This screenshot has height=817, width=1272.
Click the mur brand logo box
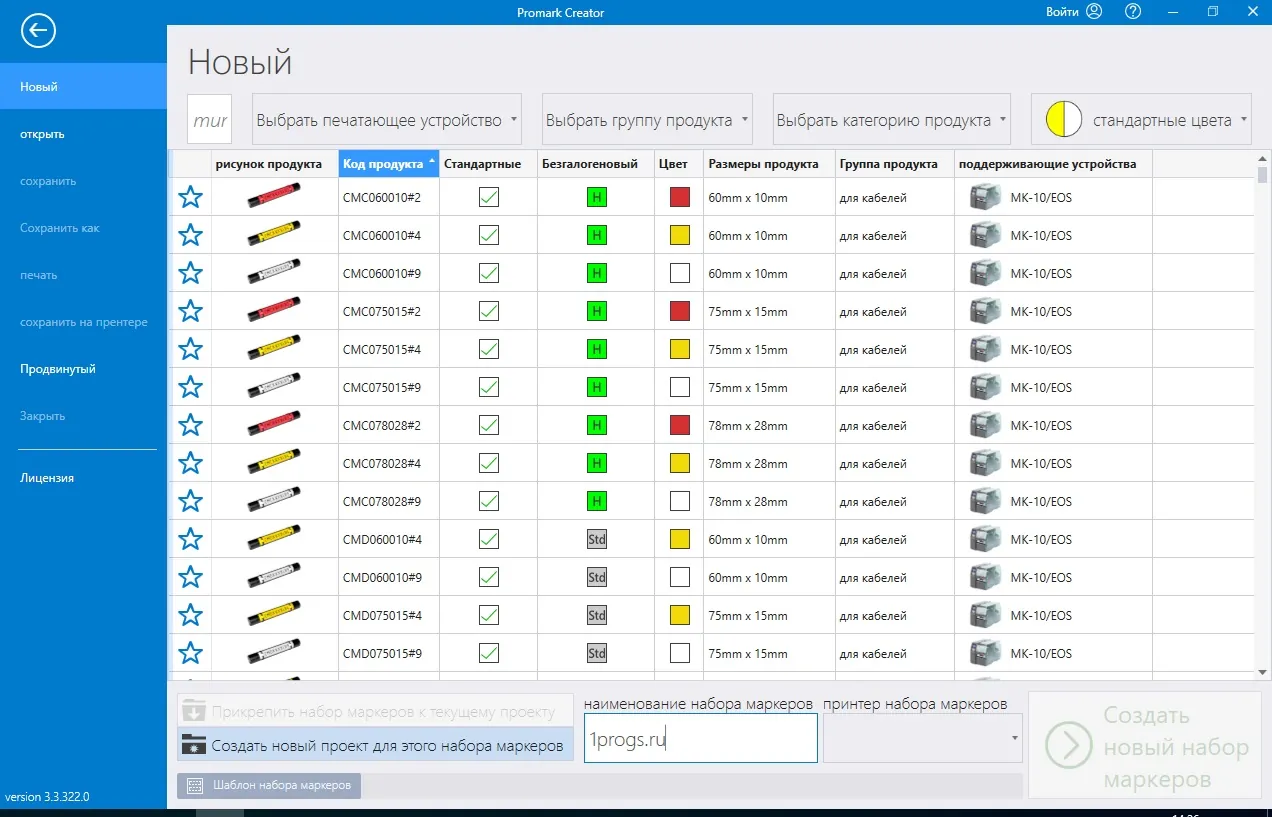point(210,120)
